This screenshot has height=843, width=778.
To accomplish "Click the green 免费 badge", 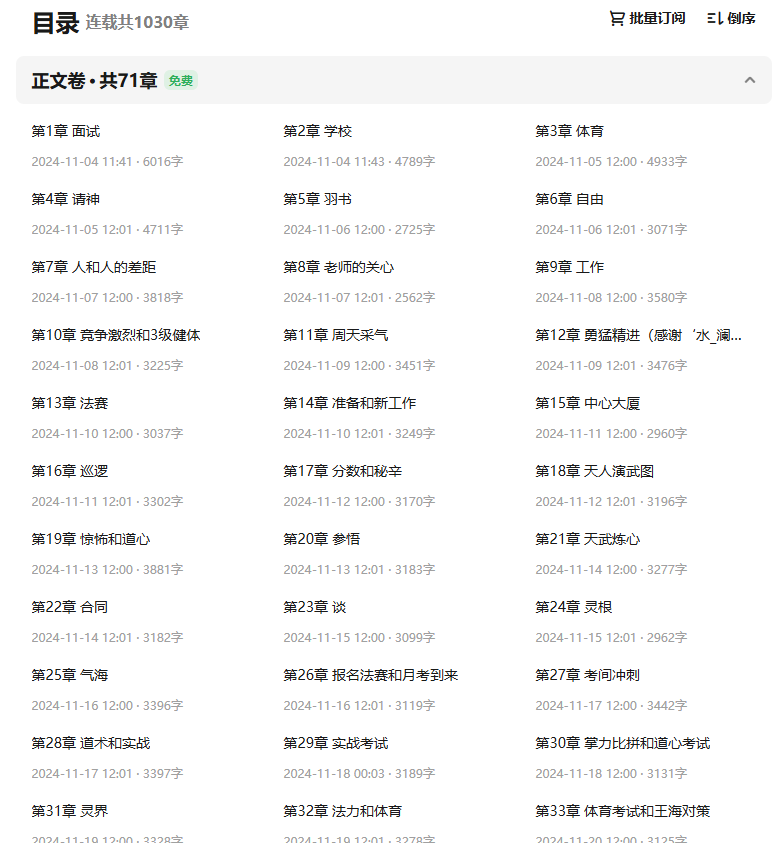I will click(x=181, y=81).
